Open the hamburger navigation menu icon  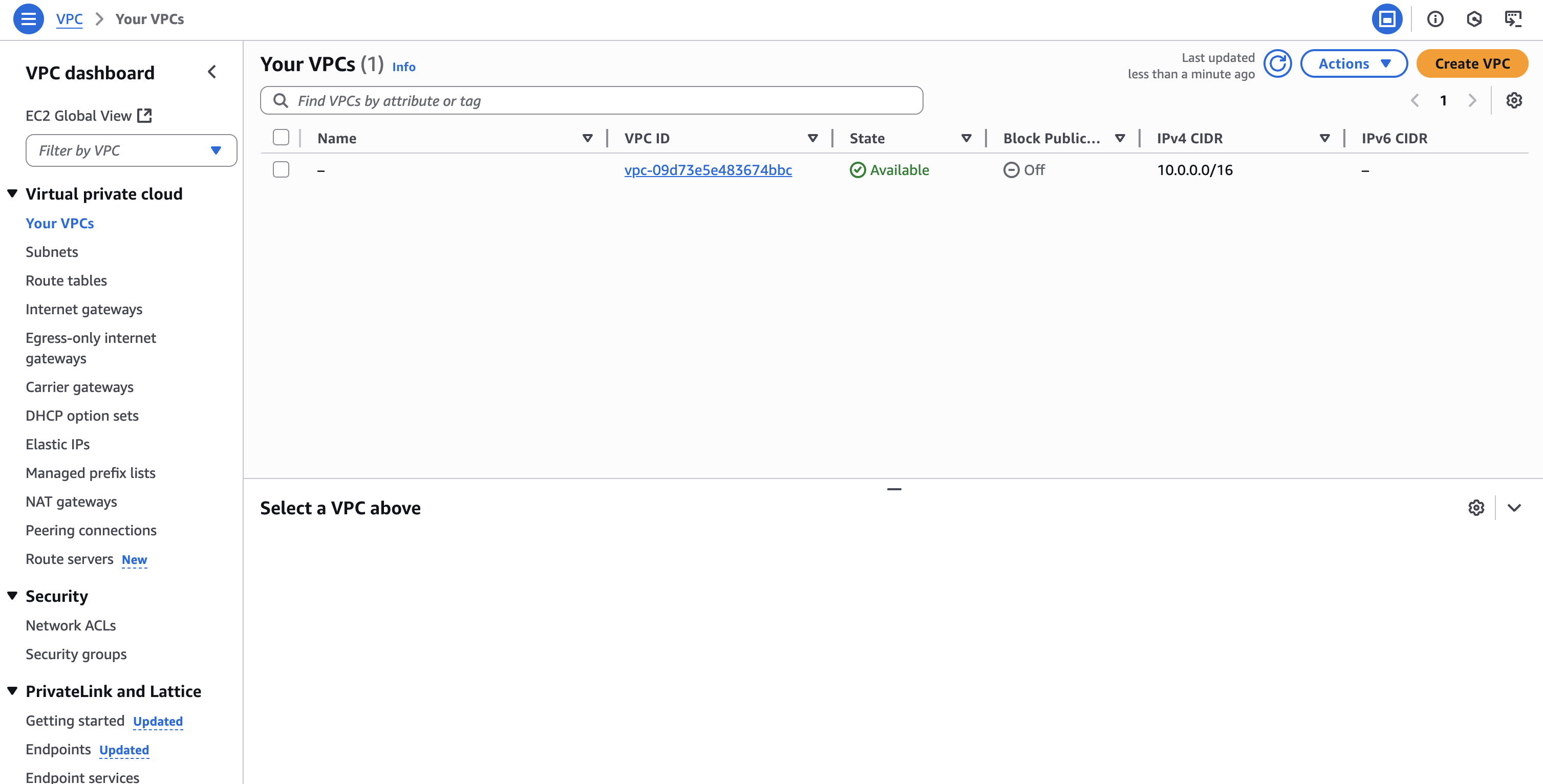(x=28, y=19)
